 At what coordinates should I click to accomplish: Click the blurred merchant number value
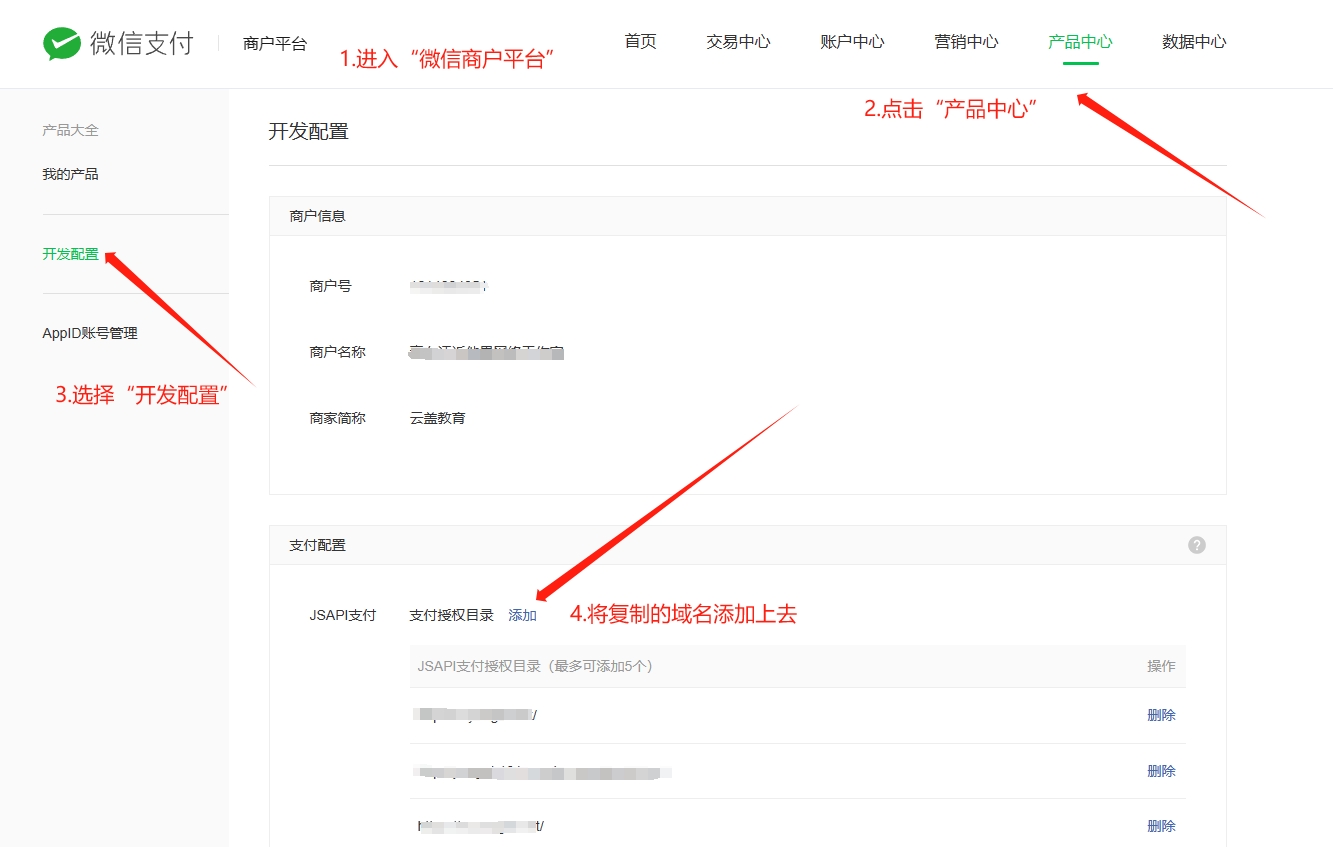(x=448, y=286)
